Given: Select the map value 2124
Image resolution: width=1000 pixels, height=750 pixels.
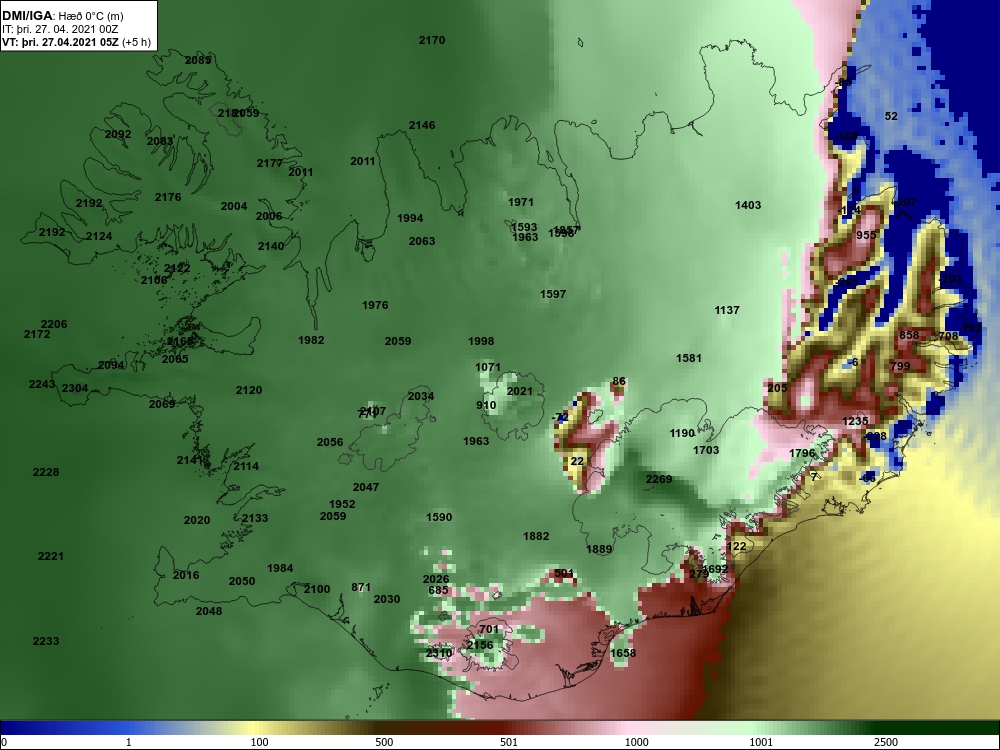Looking at the screenshot, I should (x=99, y=237).
